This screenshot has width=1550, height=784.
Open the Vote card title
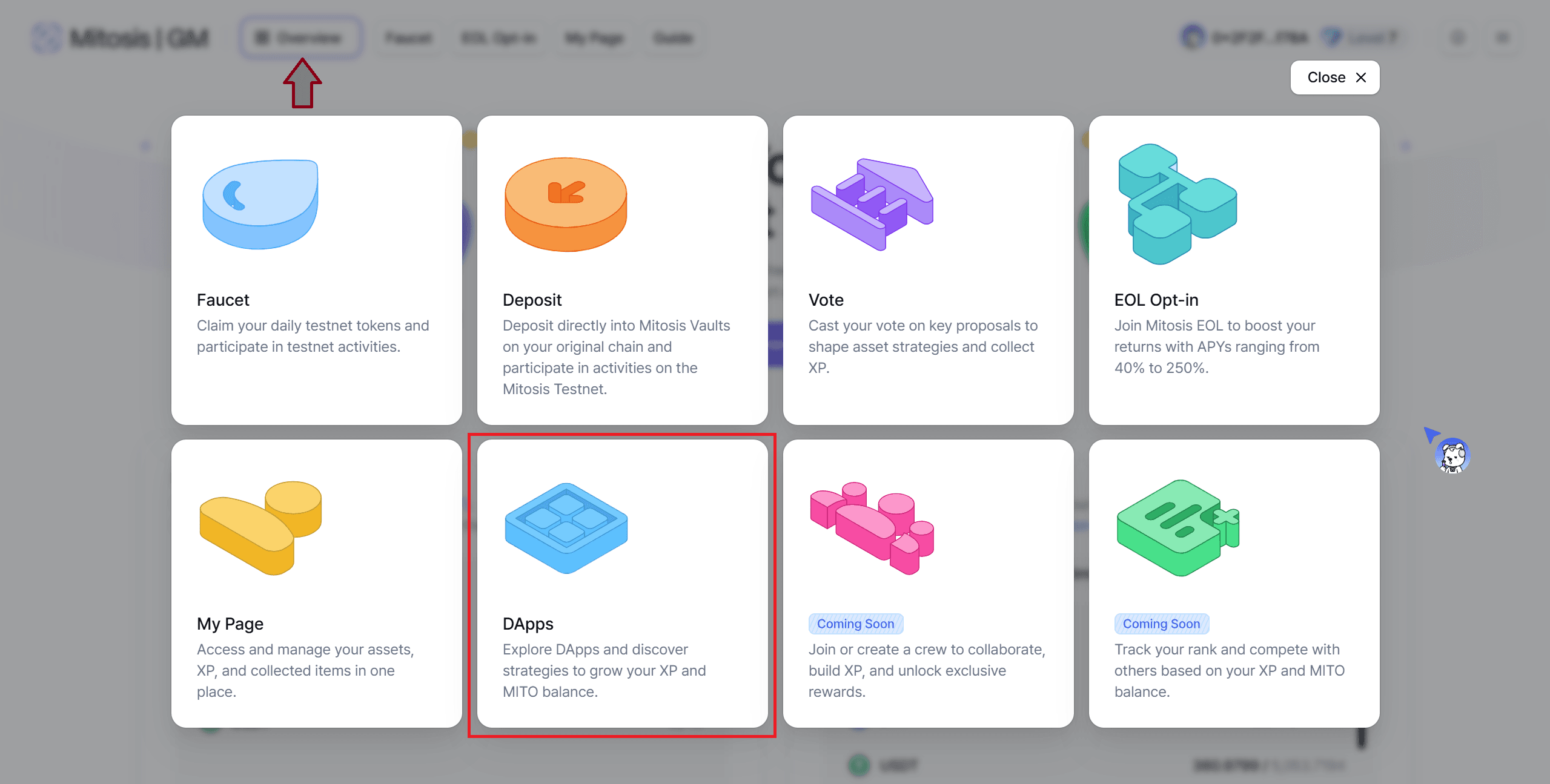pos(826,300)
